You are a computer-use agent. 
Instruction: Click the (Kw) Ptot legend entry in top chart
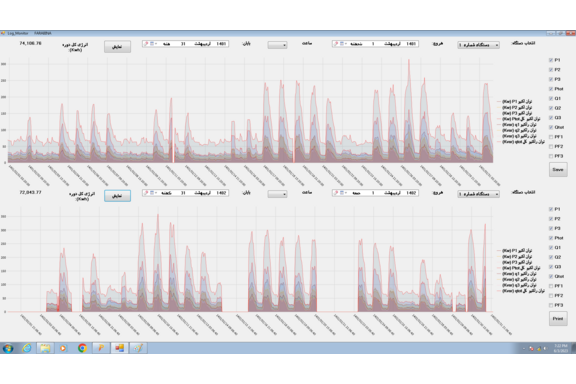[519, 119]
